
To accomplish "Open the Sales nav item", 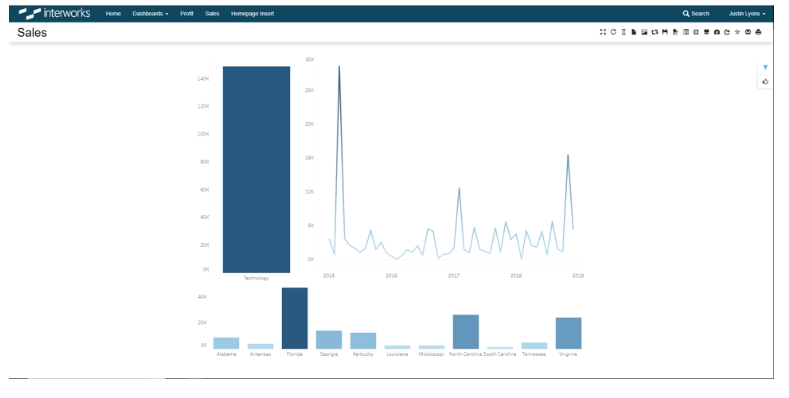I will 212,14.
